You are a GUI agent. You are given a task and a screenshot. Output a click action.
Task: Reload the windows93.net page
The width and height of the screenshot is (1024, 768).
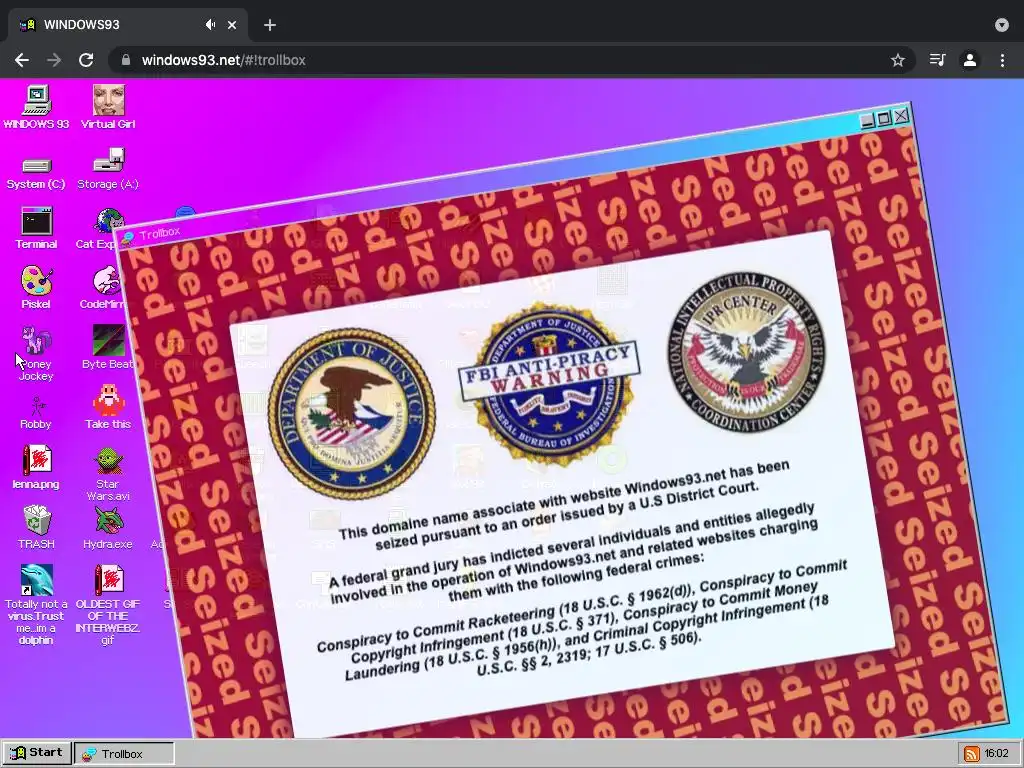(86, 60)
